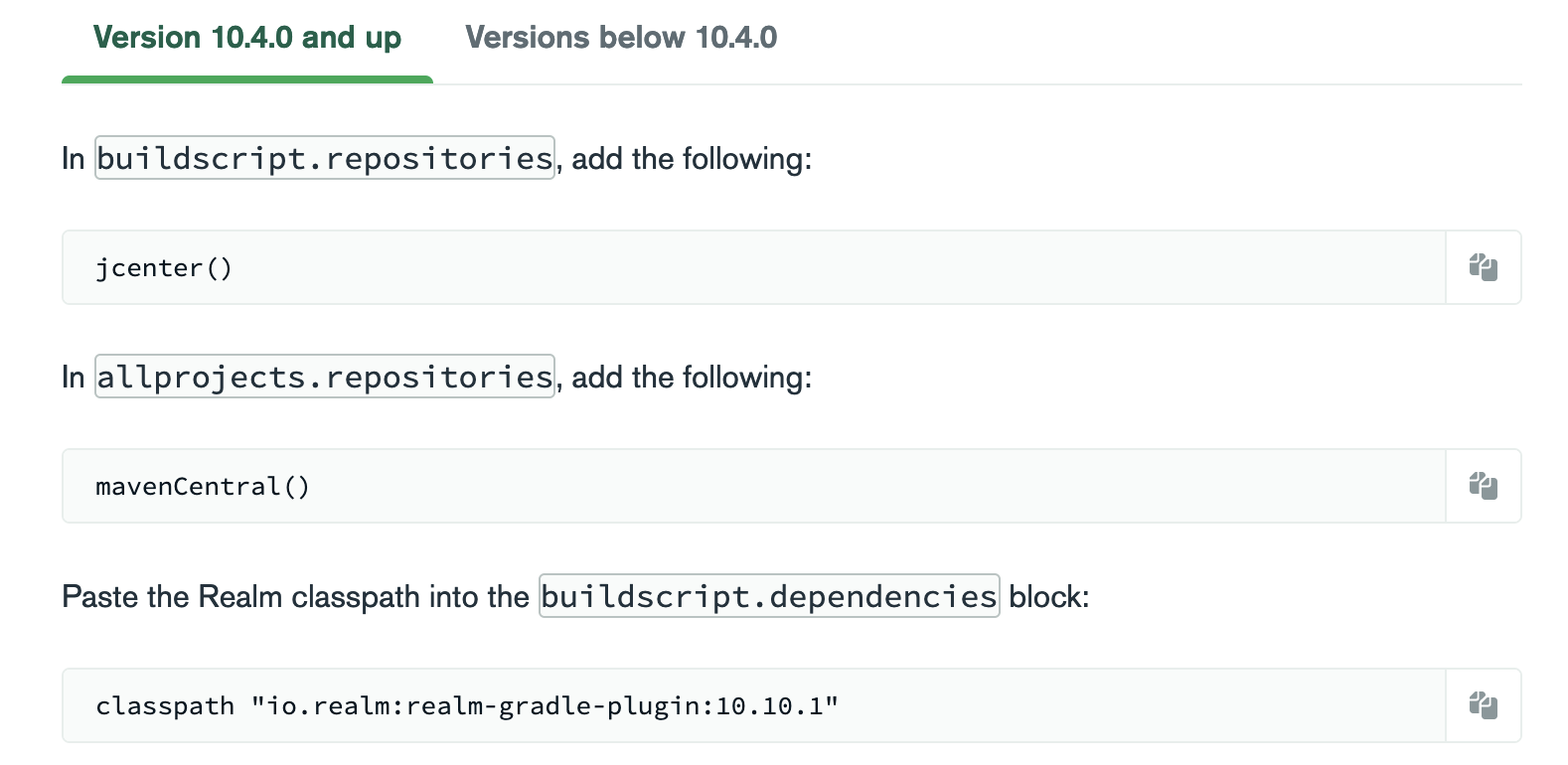Click the word 'block:' after buildscript.dependencies
Viewport: 1568px width, 765px height.
coord(1048,596)
